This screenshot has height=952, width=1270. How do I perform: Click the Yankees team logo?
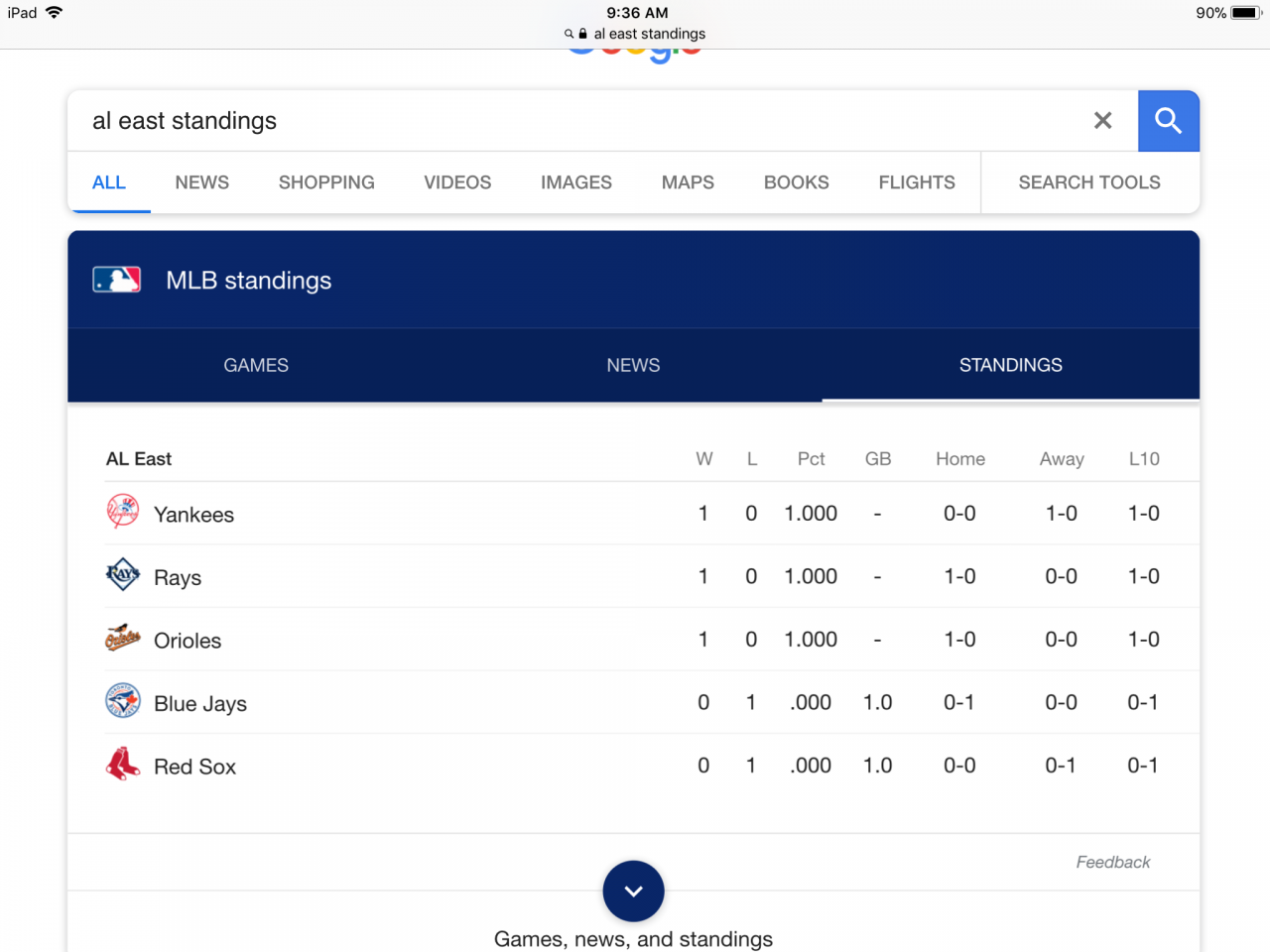click(123, 512)
